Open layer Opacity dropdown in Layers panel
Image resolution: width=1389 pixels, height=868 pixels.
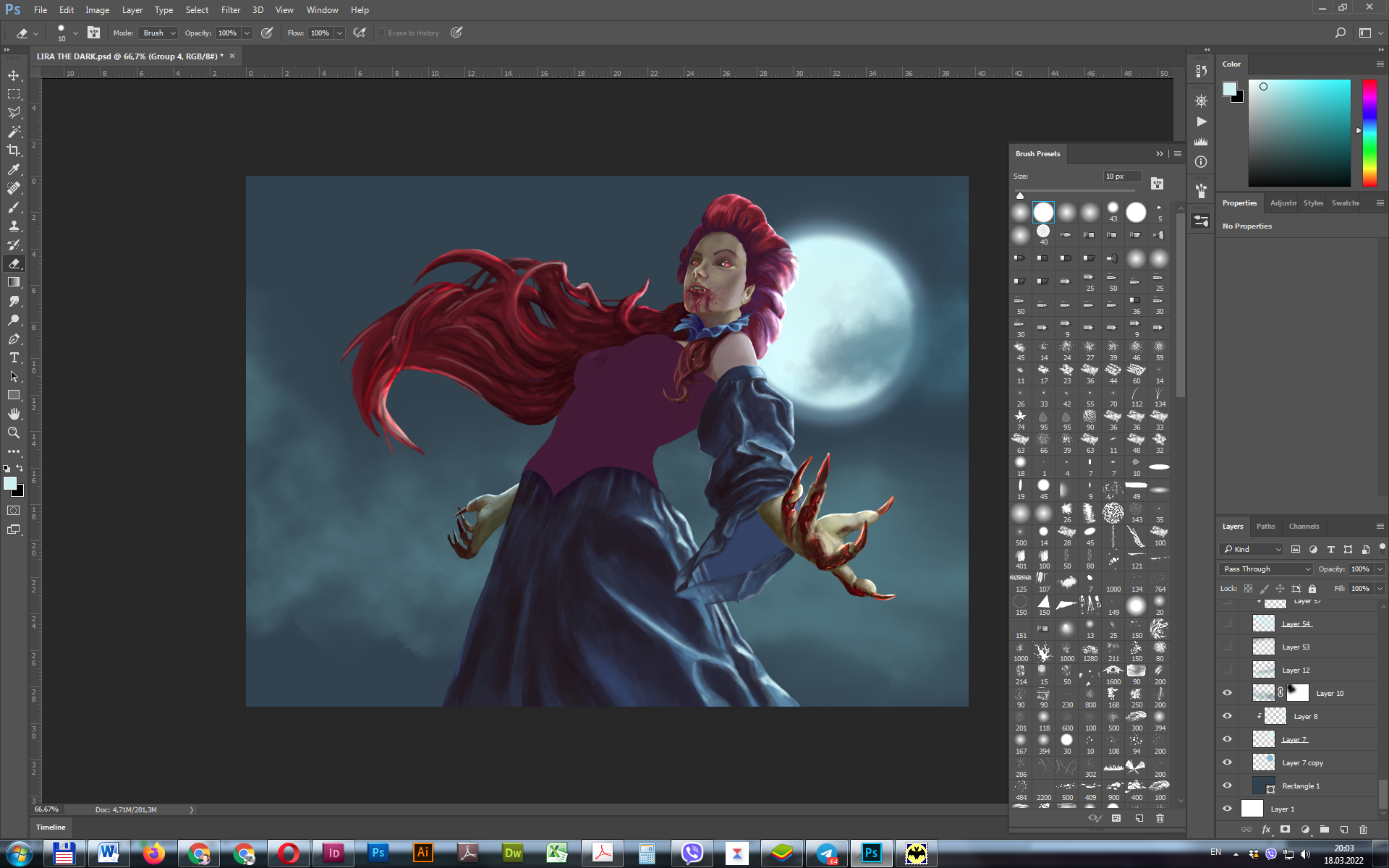tap(1380, 569)
